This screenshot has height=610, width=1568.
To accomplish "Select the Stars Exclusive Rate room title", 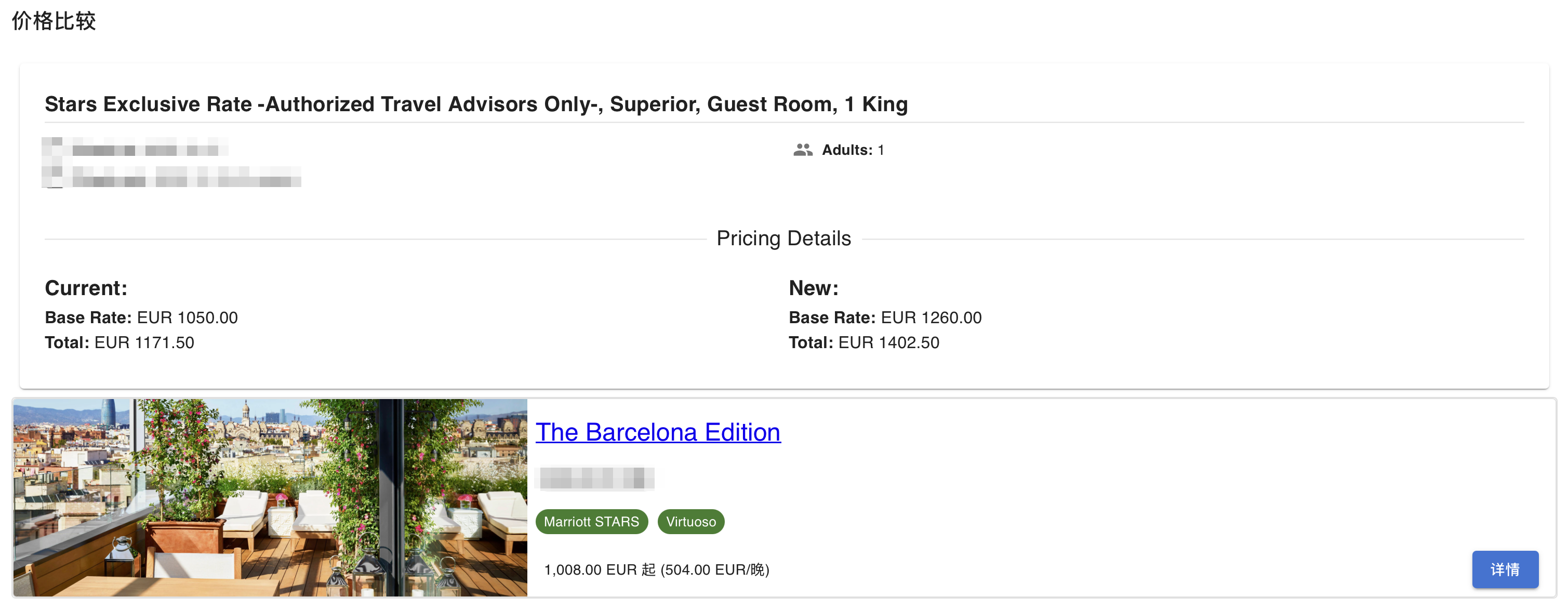I will coord(476,104).
